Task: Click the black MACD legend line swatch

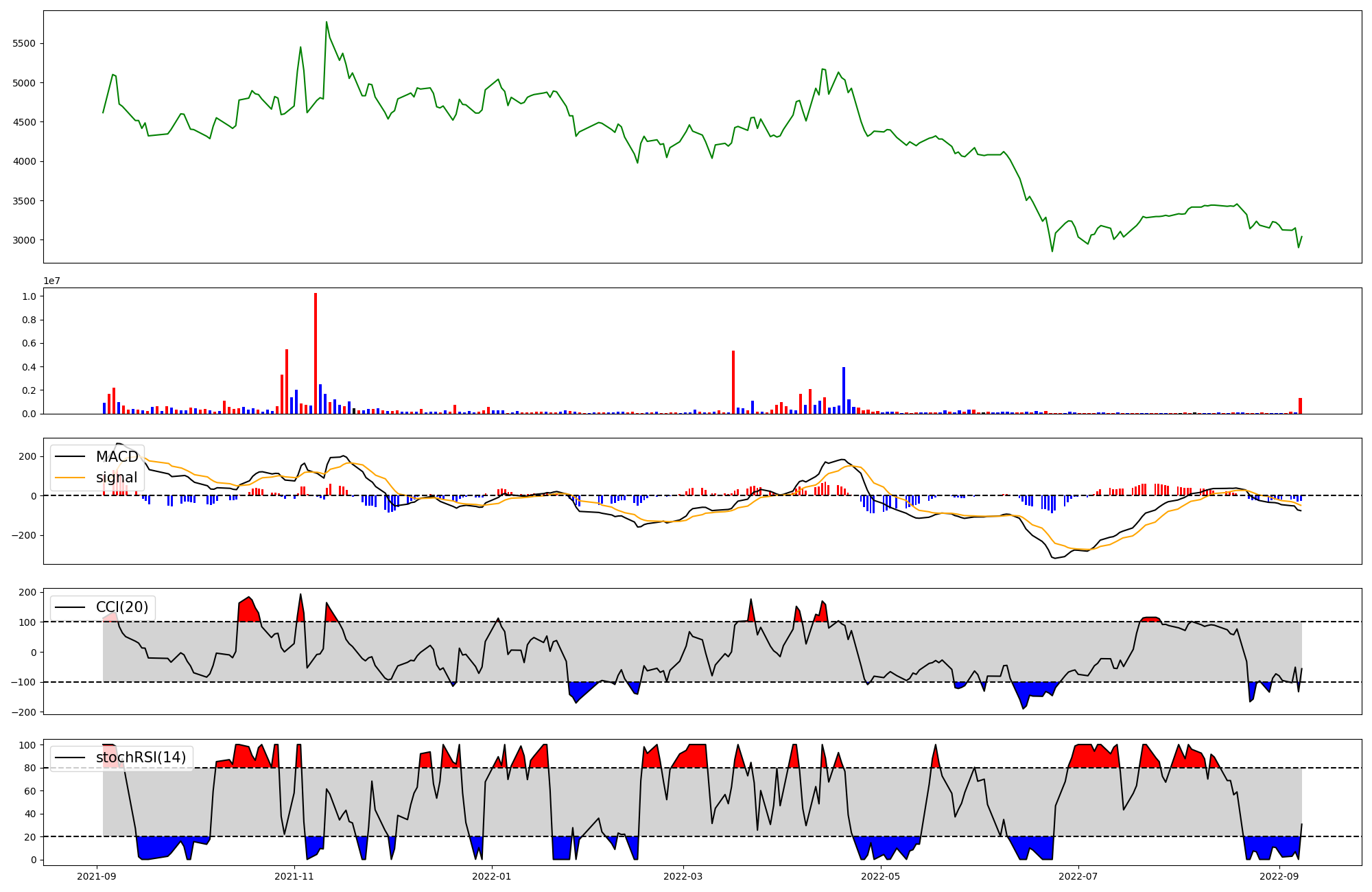Action: point(70,457)
